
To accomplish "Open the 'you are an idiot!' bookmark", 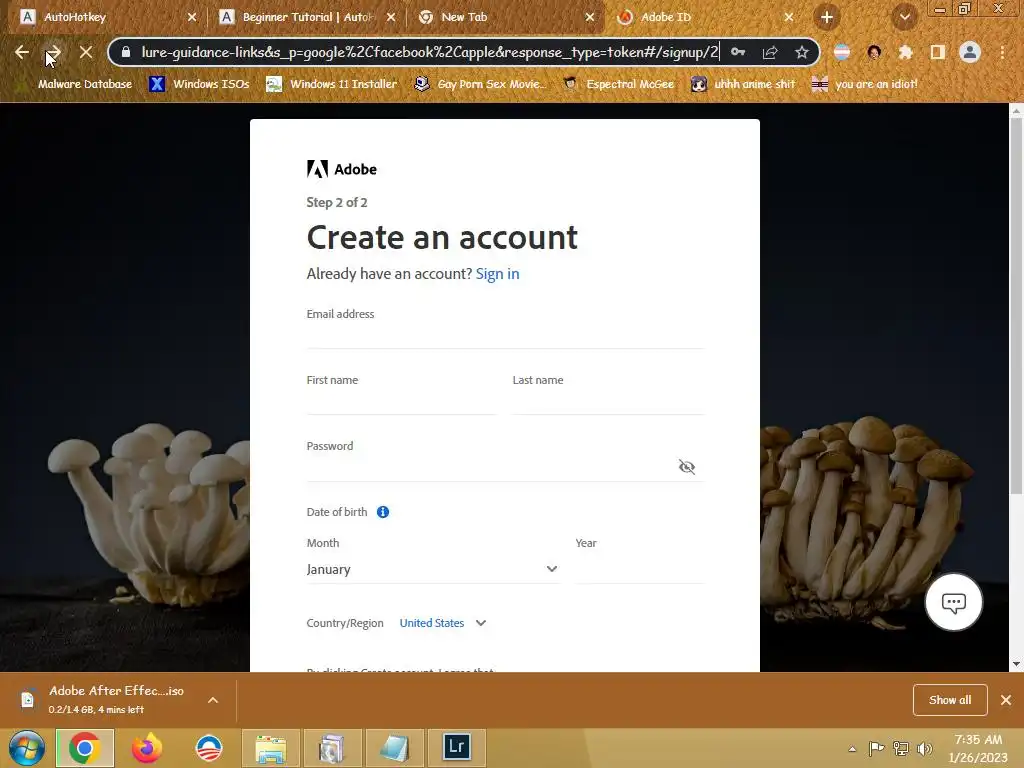I will pos(865,84).
